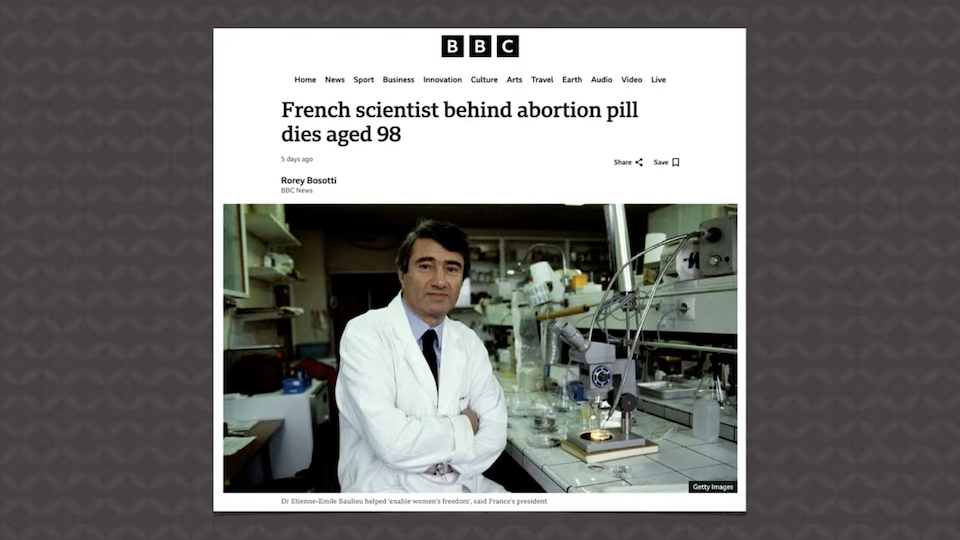Click the Save button text

click(x=661, y=162)
